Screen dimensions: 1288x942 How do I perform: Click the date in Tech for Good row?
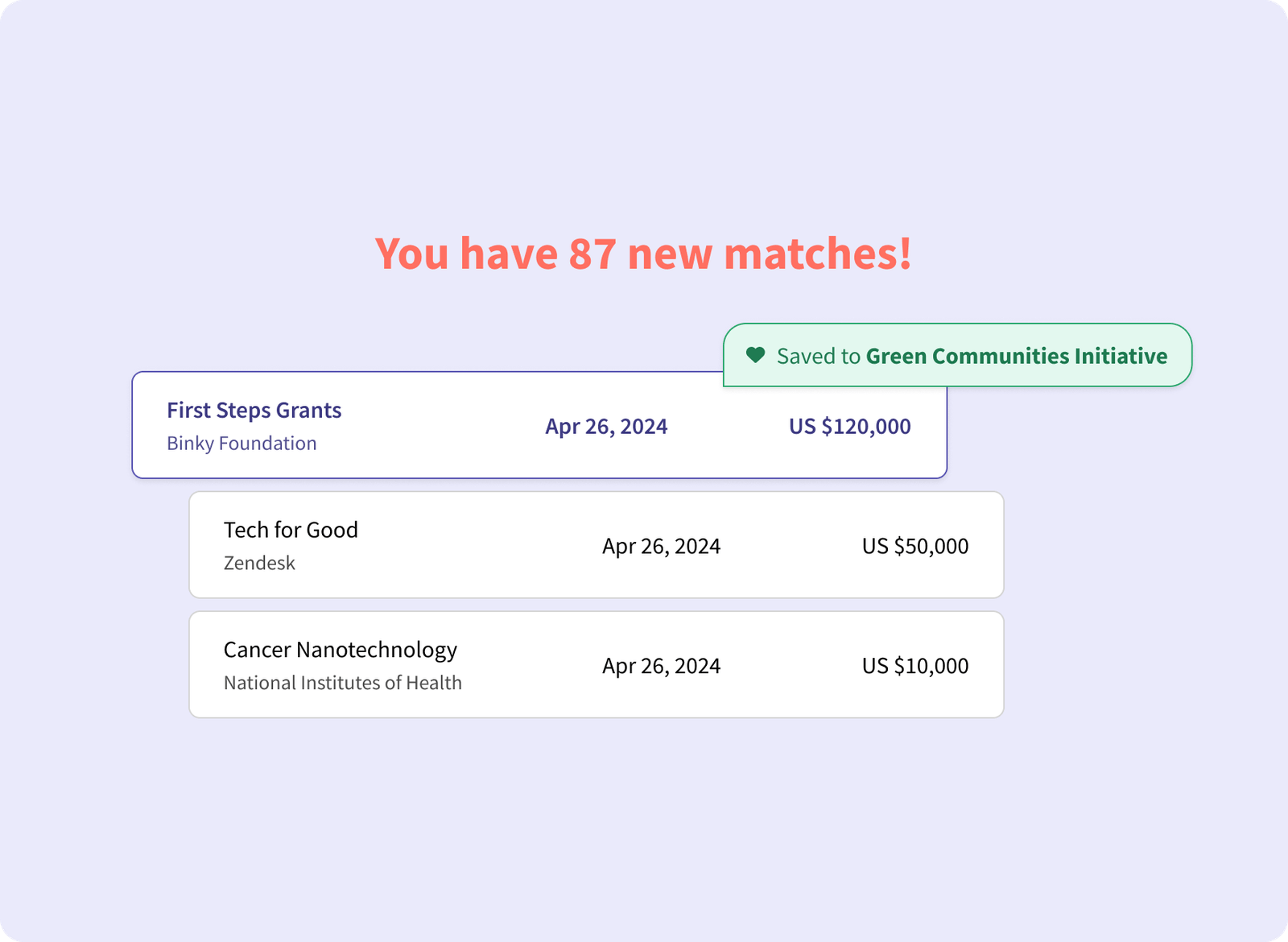click(661, 546)
